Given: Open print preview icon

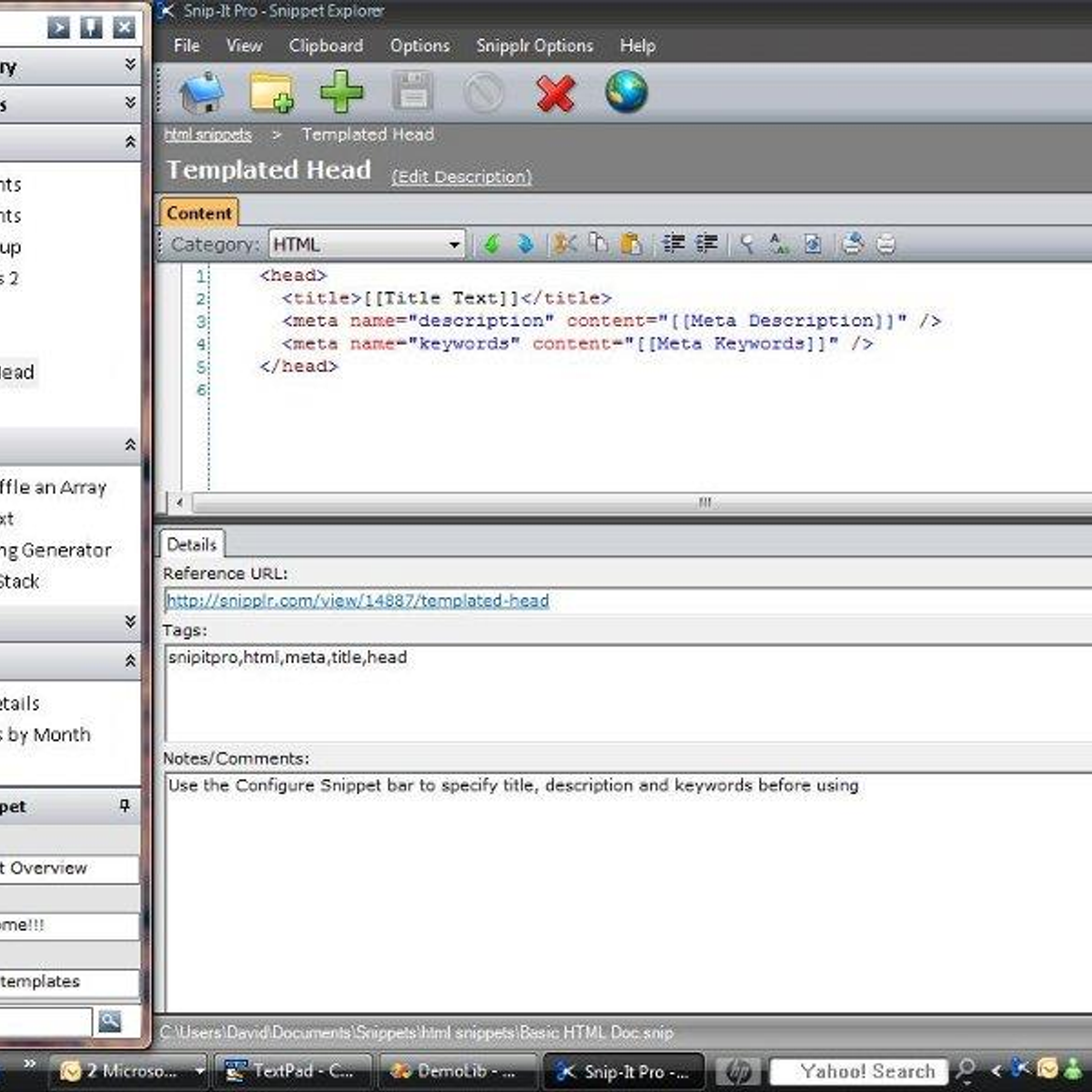Looking at the screenshot, I should (853, 244).
